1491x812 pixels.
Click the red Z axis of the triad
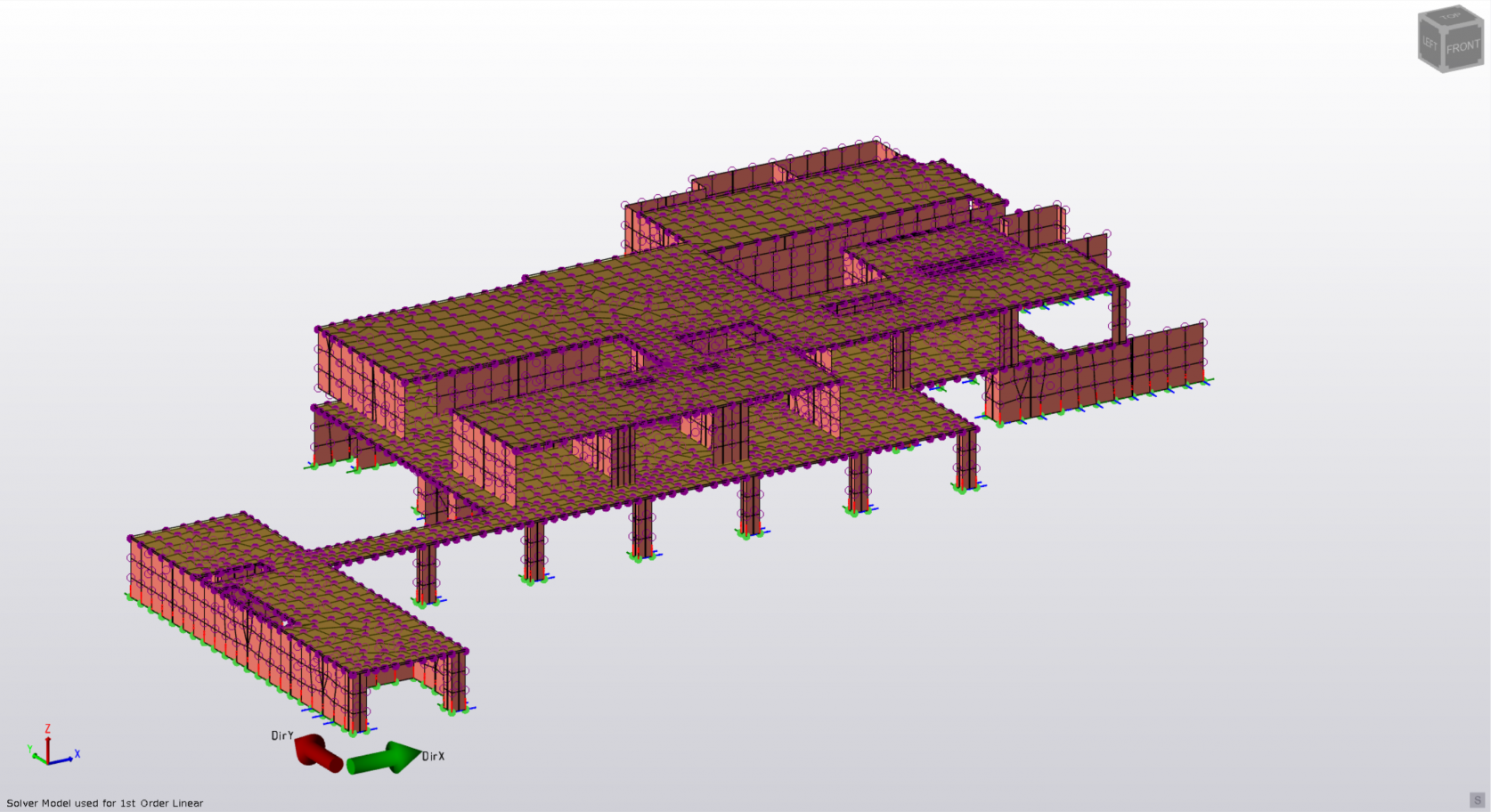pyautogui.click(x=47, y=746)
